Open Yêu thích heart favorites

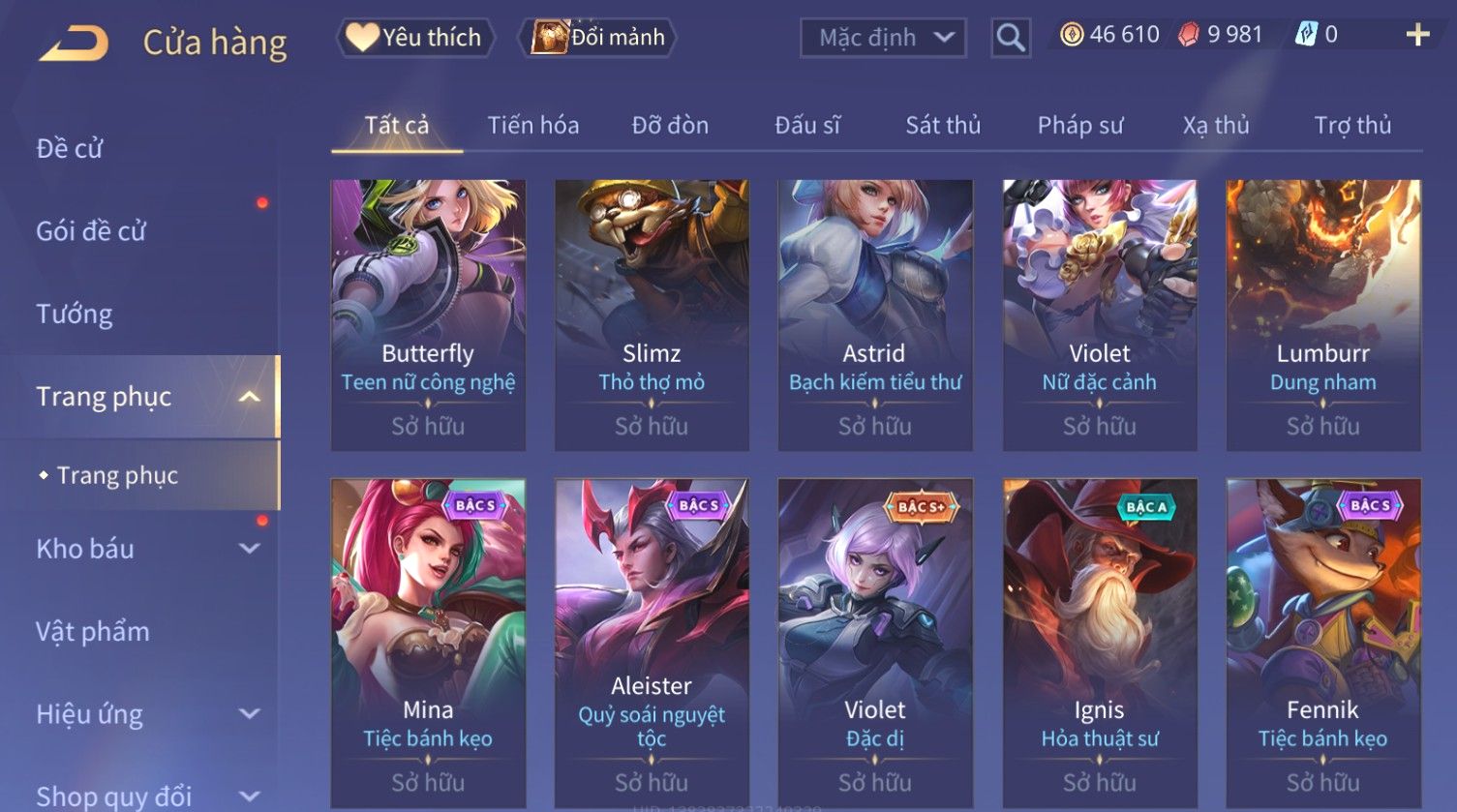[414, 38]
